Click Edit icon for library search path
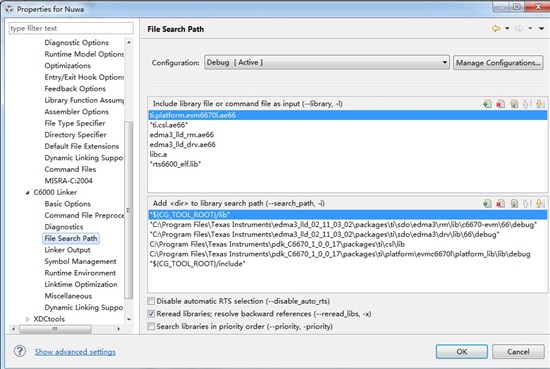The height and width of the screenshot is (369, 550). [514, 203]
